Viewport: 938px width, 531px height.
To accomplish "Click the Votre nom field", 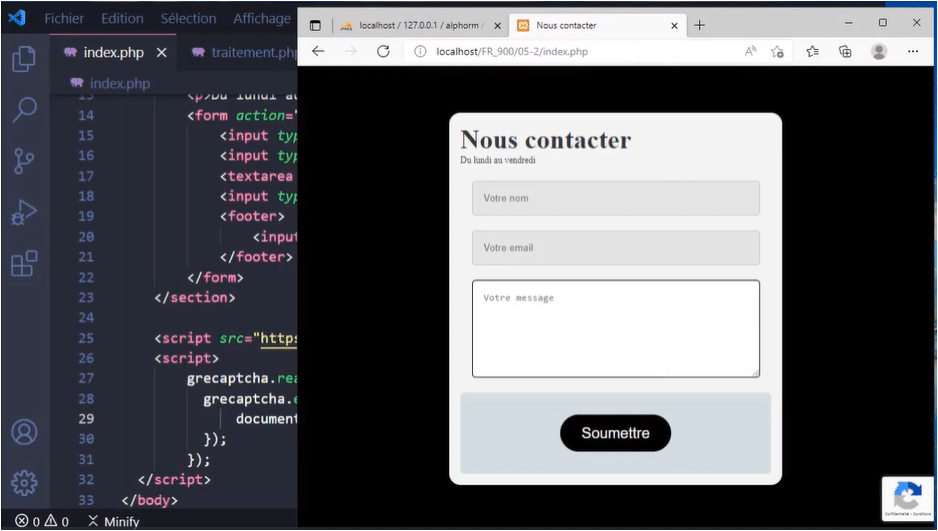I will pyautogui.click(x=616, y=198).
